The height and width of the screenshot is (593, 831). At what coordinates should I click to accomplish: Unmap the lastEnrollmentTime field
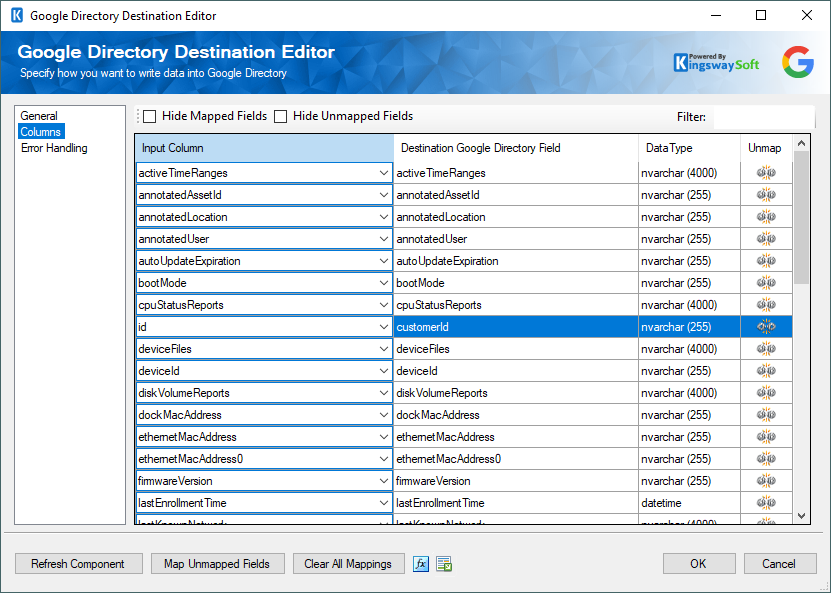(765, 502)
